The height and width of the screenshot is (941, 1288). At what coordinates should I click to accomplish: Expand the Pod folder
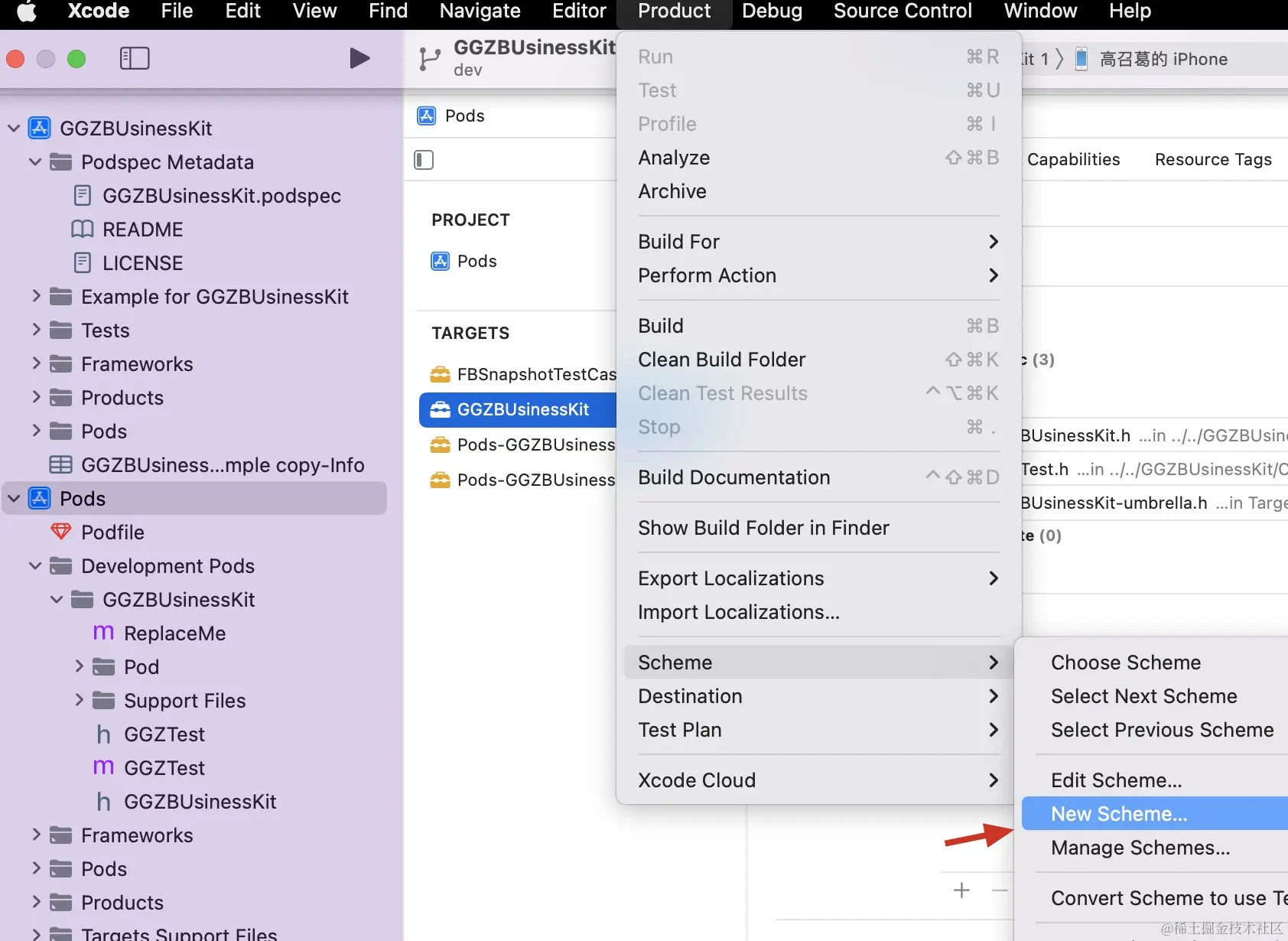click(x=79, y=666)
